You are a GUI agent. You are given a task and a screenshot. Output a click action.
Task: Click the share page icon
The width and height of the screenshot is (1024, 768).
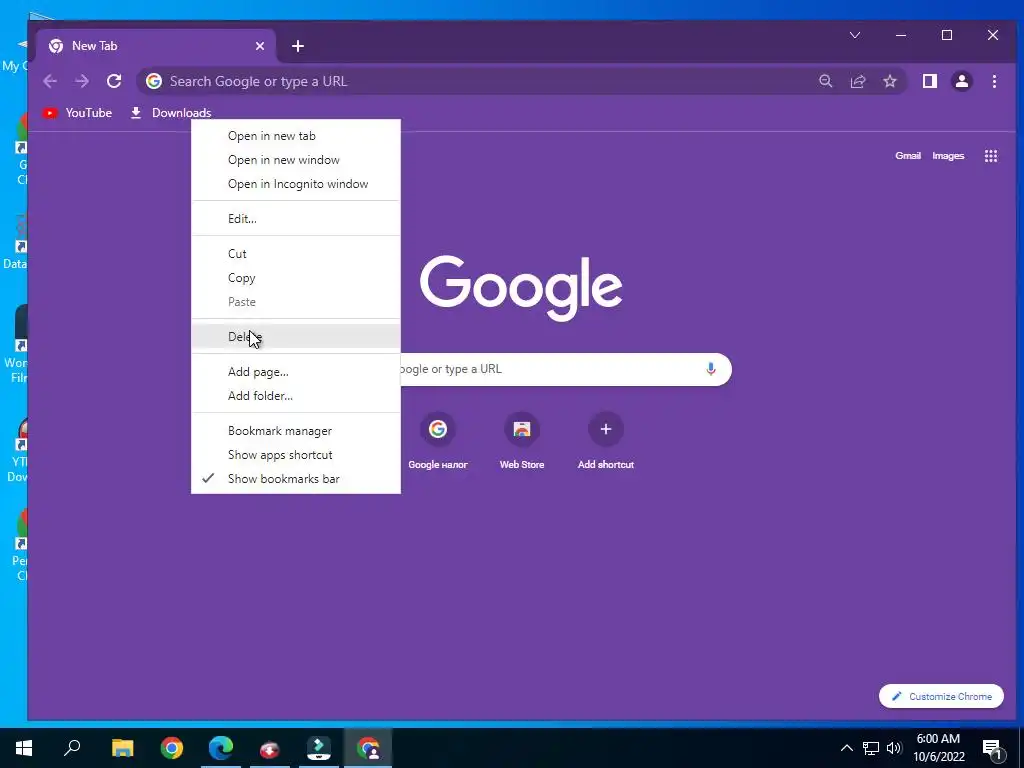click(x=857, y=81)
